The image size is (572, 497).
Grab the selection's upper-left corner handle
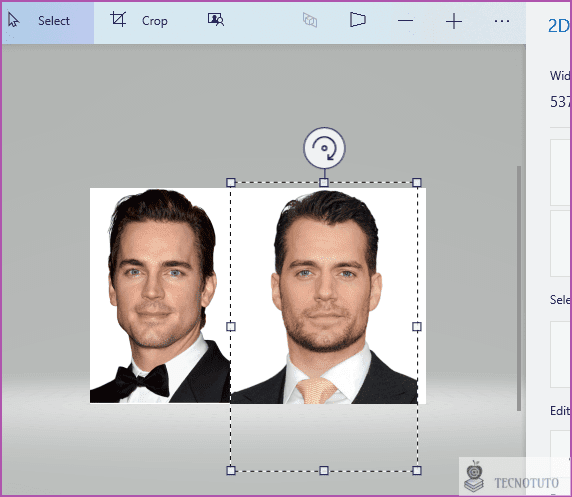pyautogui.click(x=231, y=182)
